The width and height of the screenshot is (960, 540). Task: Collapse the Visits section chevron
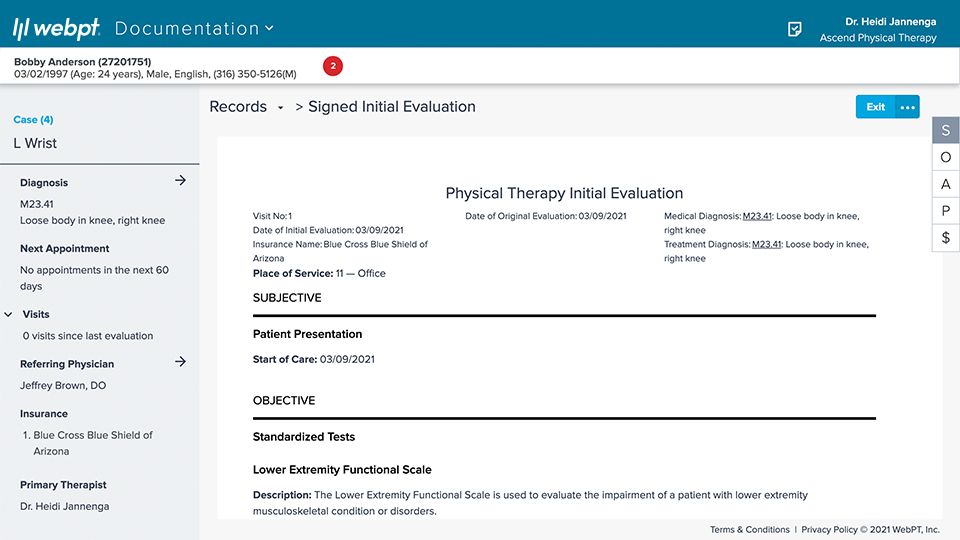(x=9, y=314)
